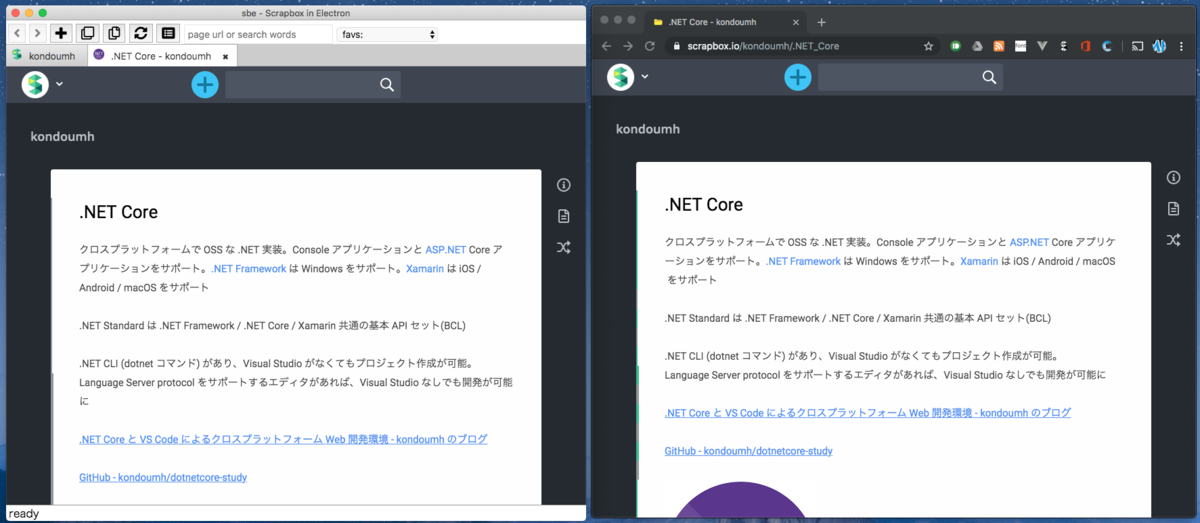The image size is (1200, 523).
Task: Click the magnifier search icon in sbe window
Action: pyautogui.click(x=387, y=85)
